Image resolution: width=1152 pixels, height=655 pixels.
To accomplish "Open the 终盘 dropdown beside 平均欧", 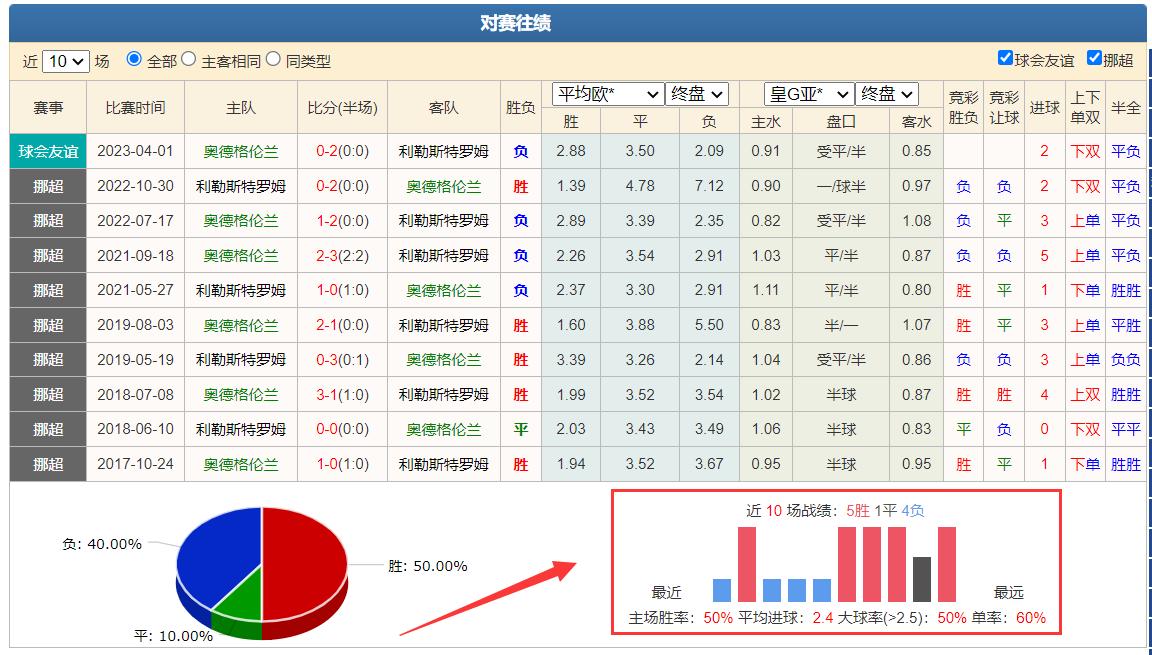I will click(x=697, y=94).
